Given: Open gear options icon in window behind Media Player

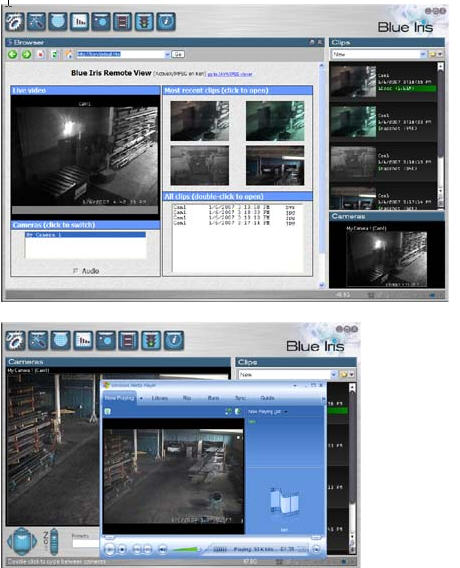Looking at the screenshot, I should (16, 341).
